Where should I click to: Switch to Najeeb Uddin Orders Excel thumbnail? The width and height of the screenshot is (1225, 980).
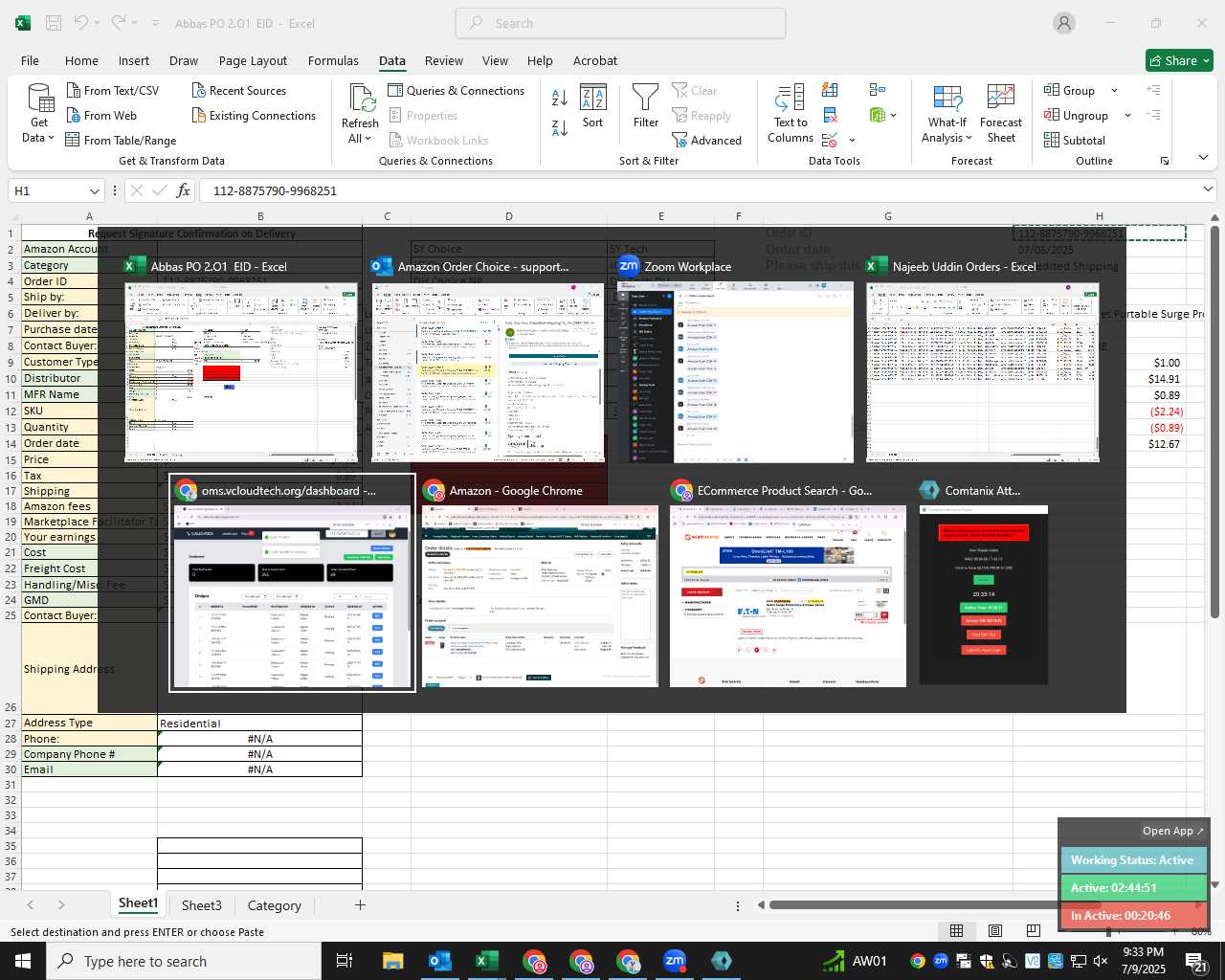983,360
